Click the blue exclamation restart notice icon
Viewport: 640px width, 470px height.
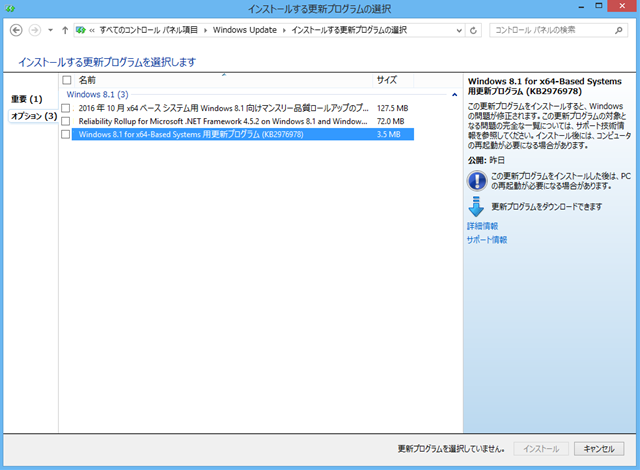pos(477,181)
